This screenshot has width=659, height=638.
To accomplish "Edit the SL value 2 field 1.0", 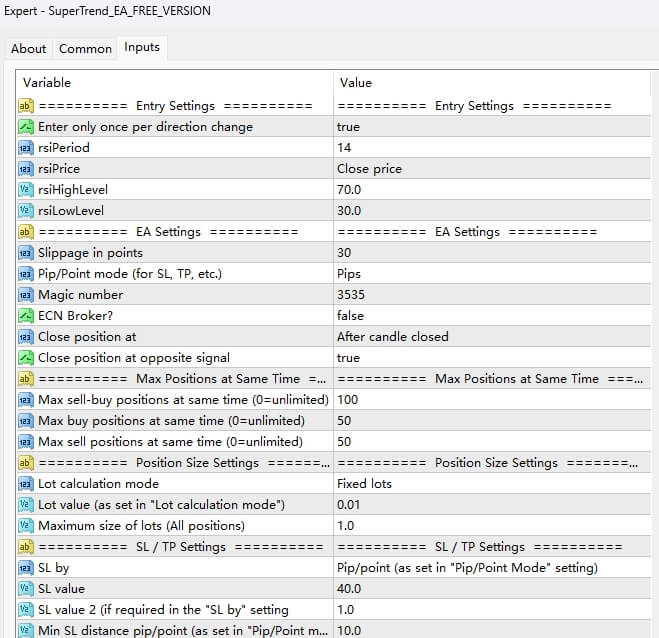I will (x=492, y=610).
